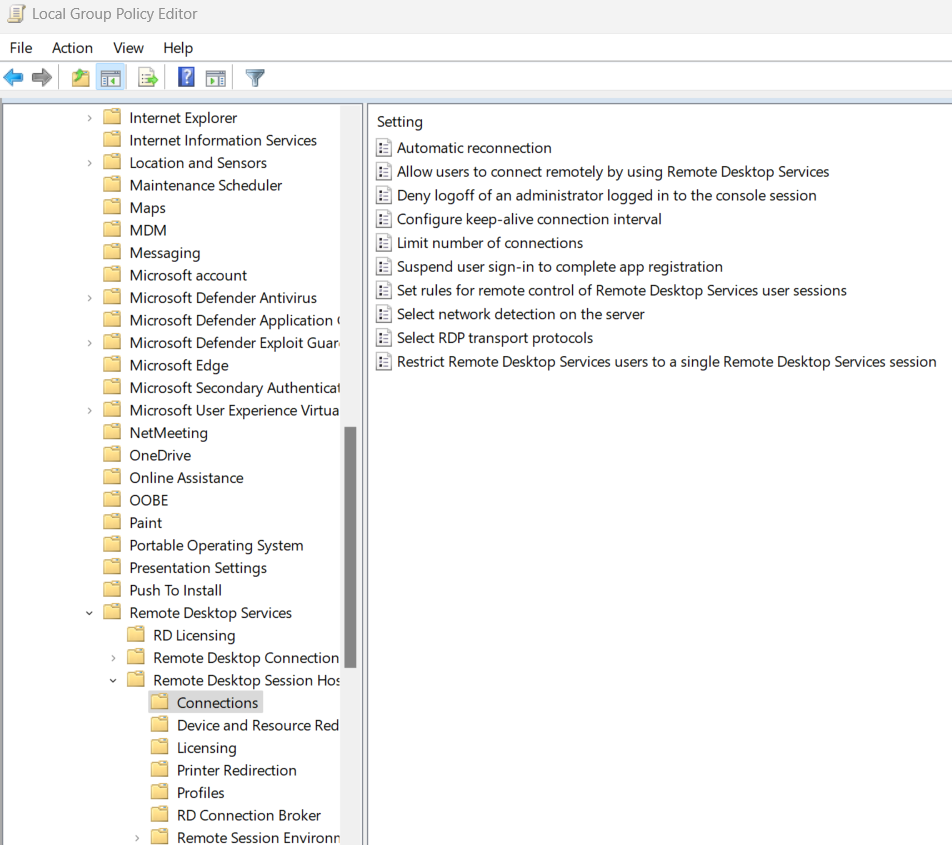Open the View menu
Image resolution: width=952 pixels, height=845 pixels.
128,48
